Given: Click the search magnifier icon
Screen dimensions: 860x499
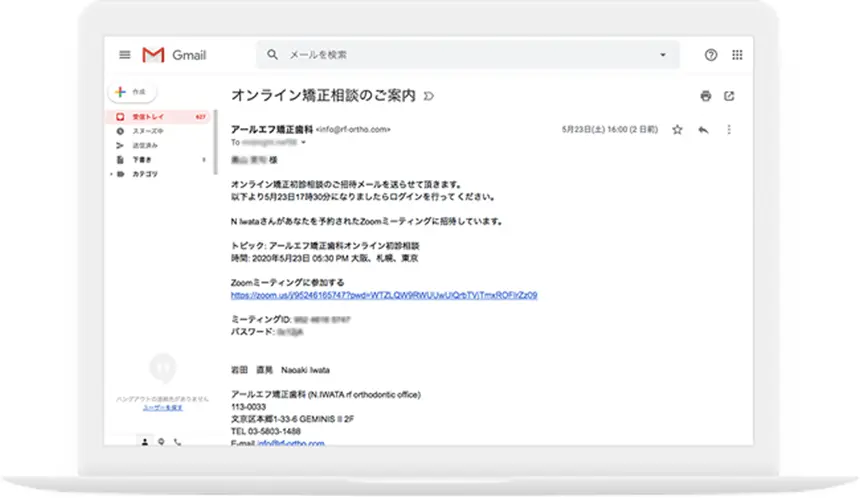Looking at the screenshot, I should 272,55.
